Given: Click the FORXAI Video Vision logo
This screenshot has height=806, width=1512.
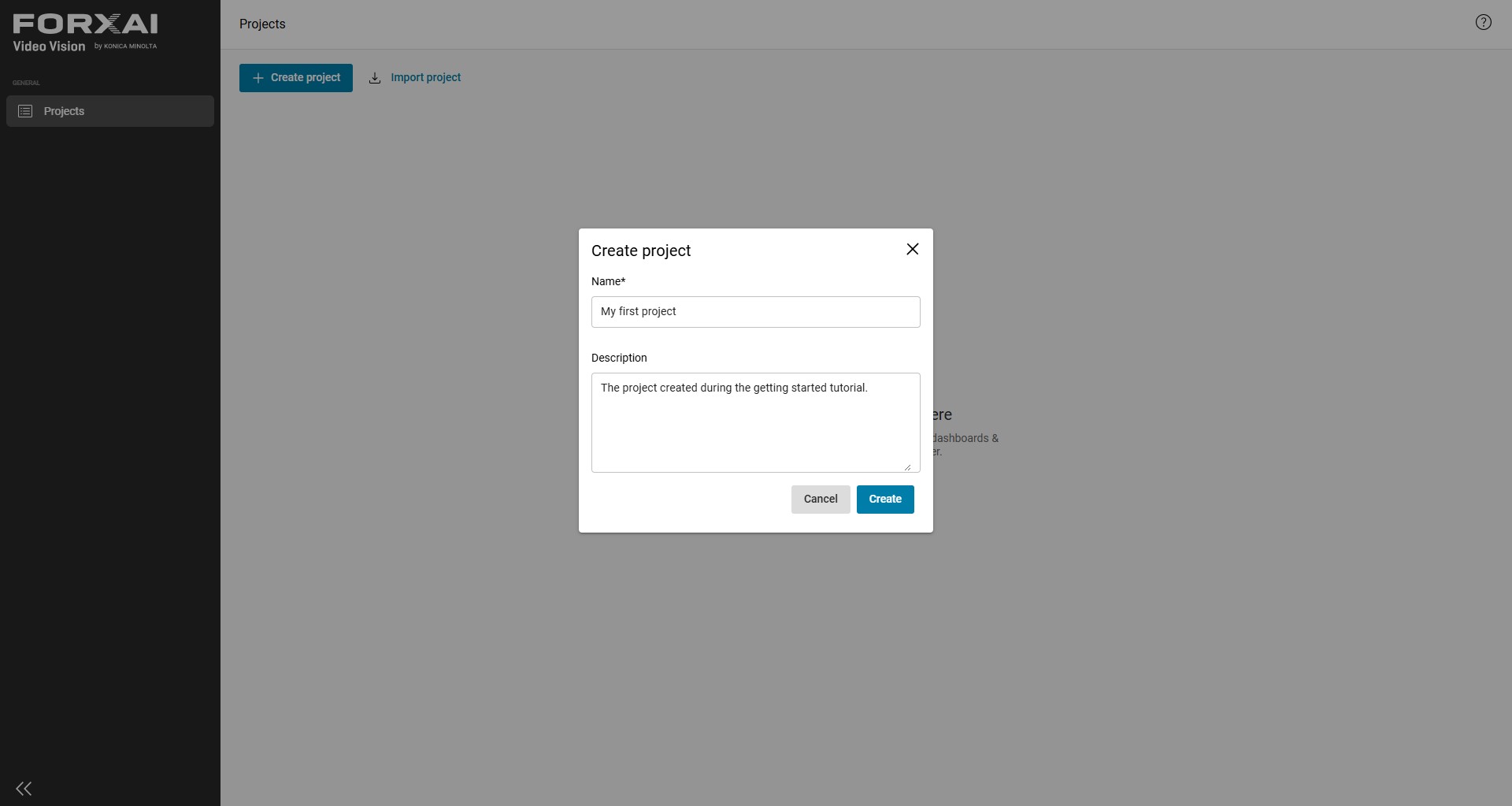Looking at the screenshot, I should 85,33.
